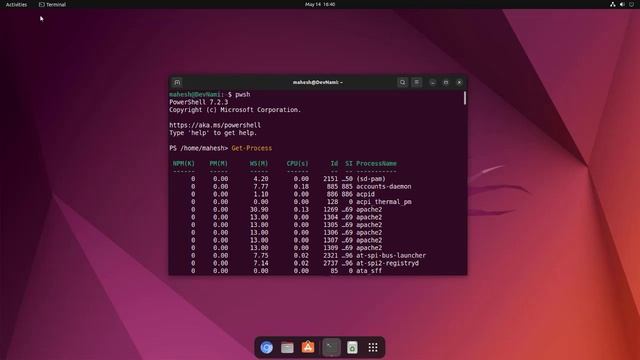Click the ProcessName column header
The width and height of the screenshot is (640, 360).
coord(376,163)
